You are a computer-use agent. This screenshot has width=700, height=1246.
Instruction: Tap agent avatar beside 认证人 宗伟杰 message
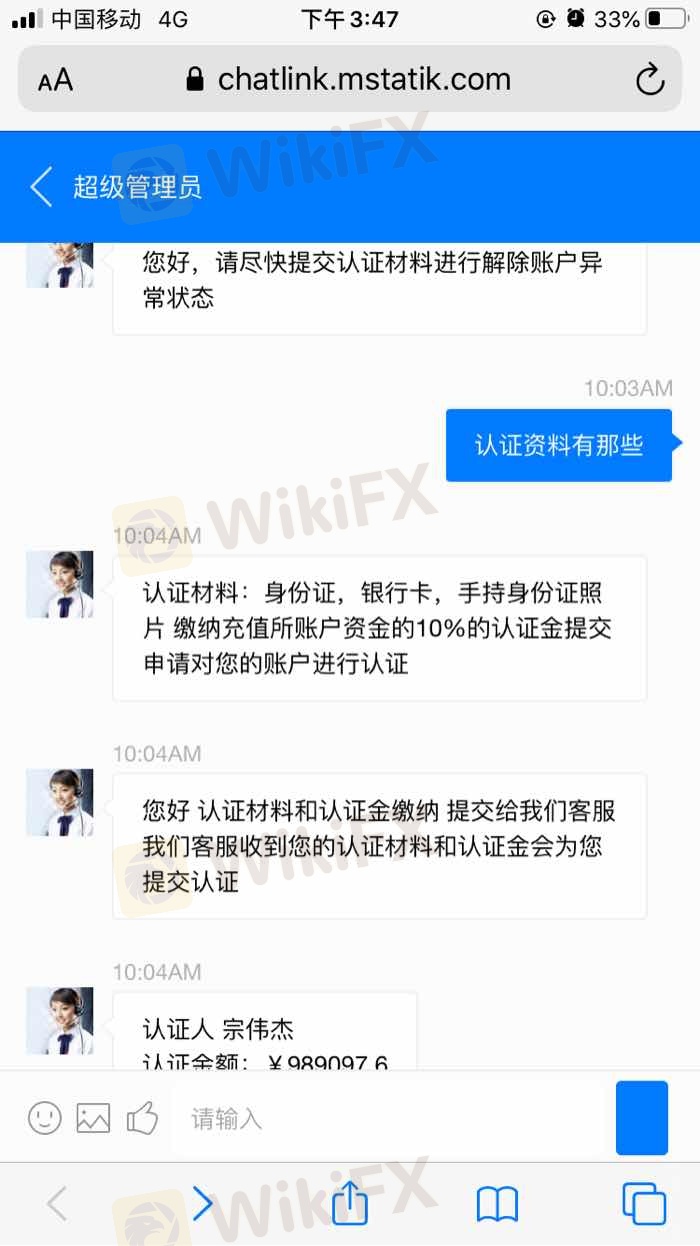(59, 1021)
